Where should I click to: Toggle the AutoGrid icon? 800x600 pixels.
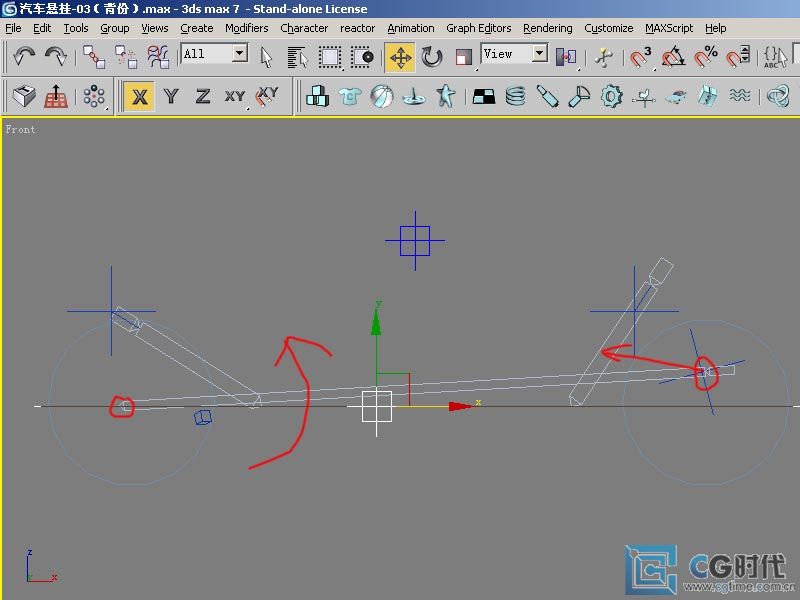[x=56, y=96]
